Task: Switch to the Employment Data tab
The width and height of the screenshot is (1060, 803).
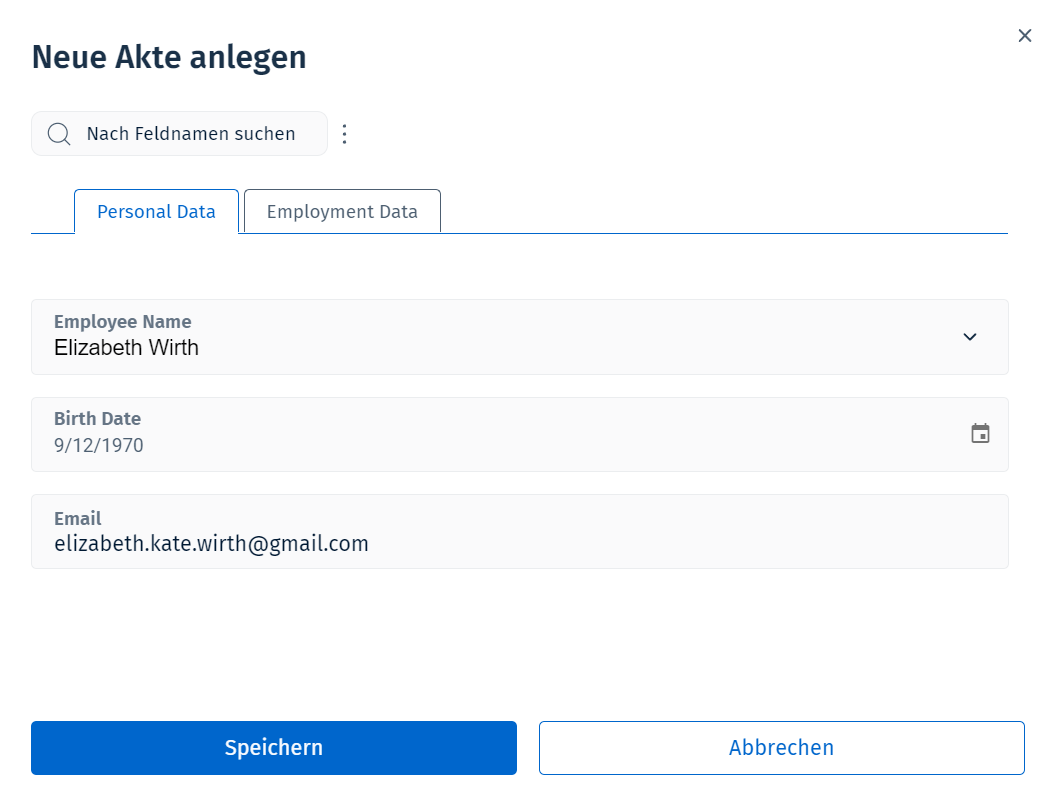Action: 342,212
